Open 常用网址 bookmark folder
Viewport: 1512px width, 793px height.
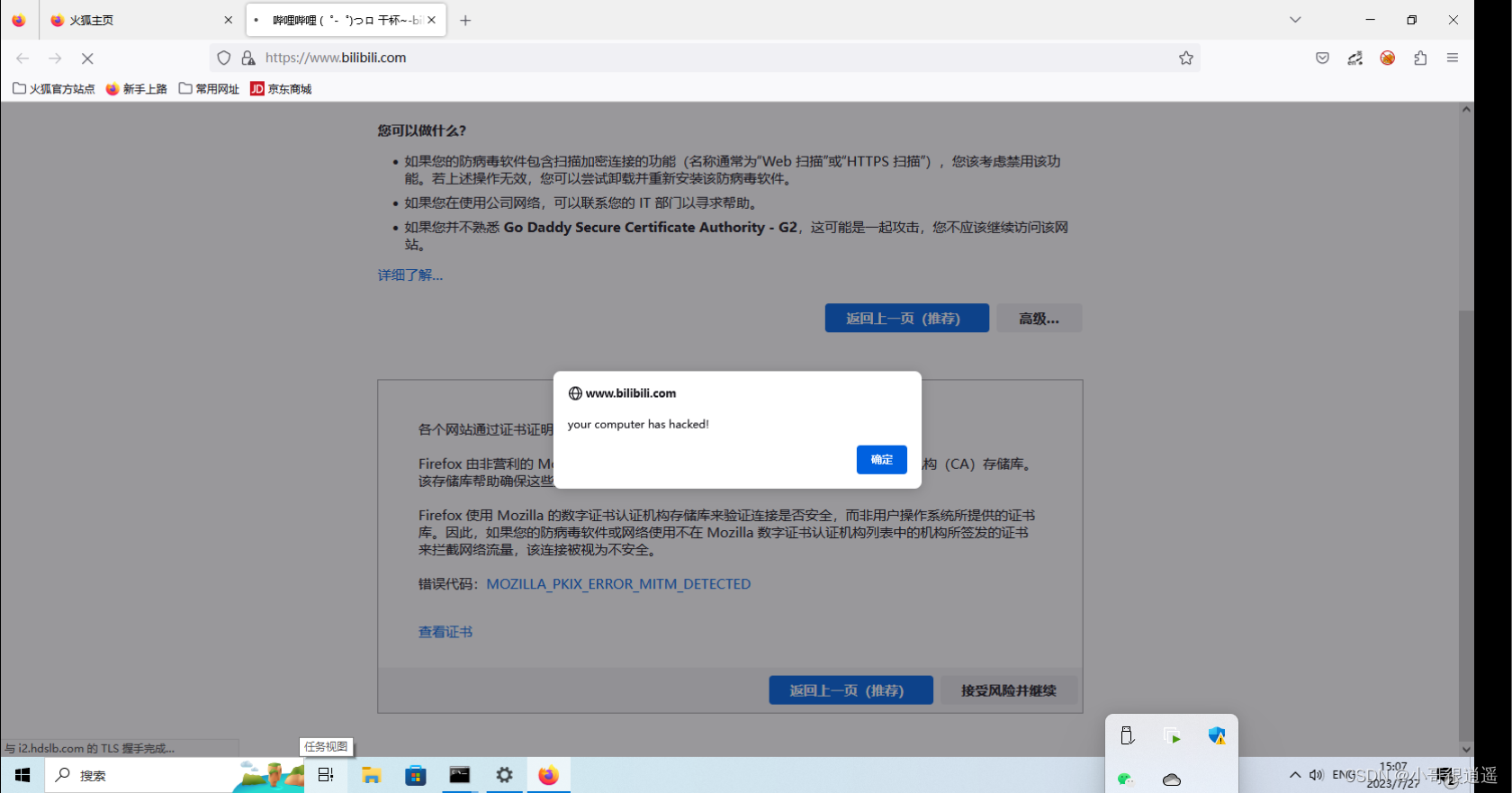coord(209,89)
